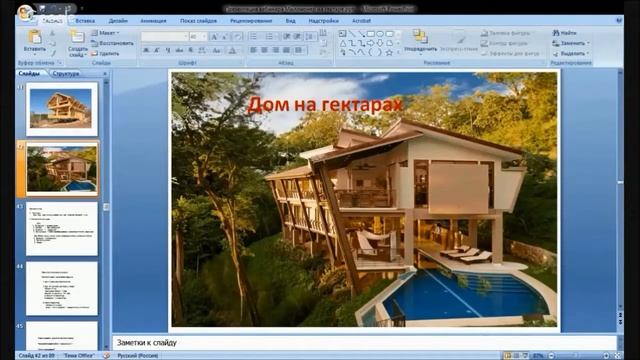
Task: Open the View (Вид) ribbon tab
Action: click(x=290, y=20)
